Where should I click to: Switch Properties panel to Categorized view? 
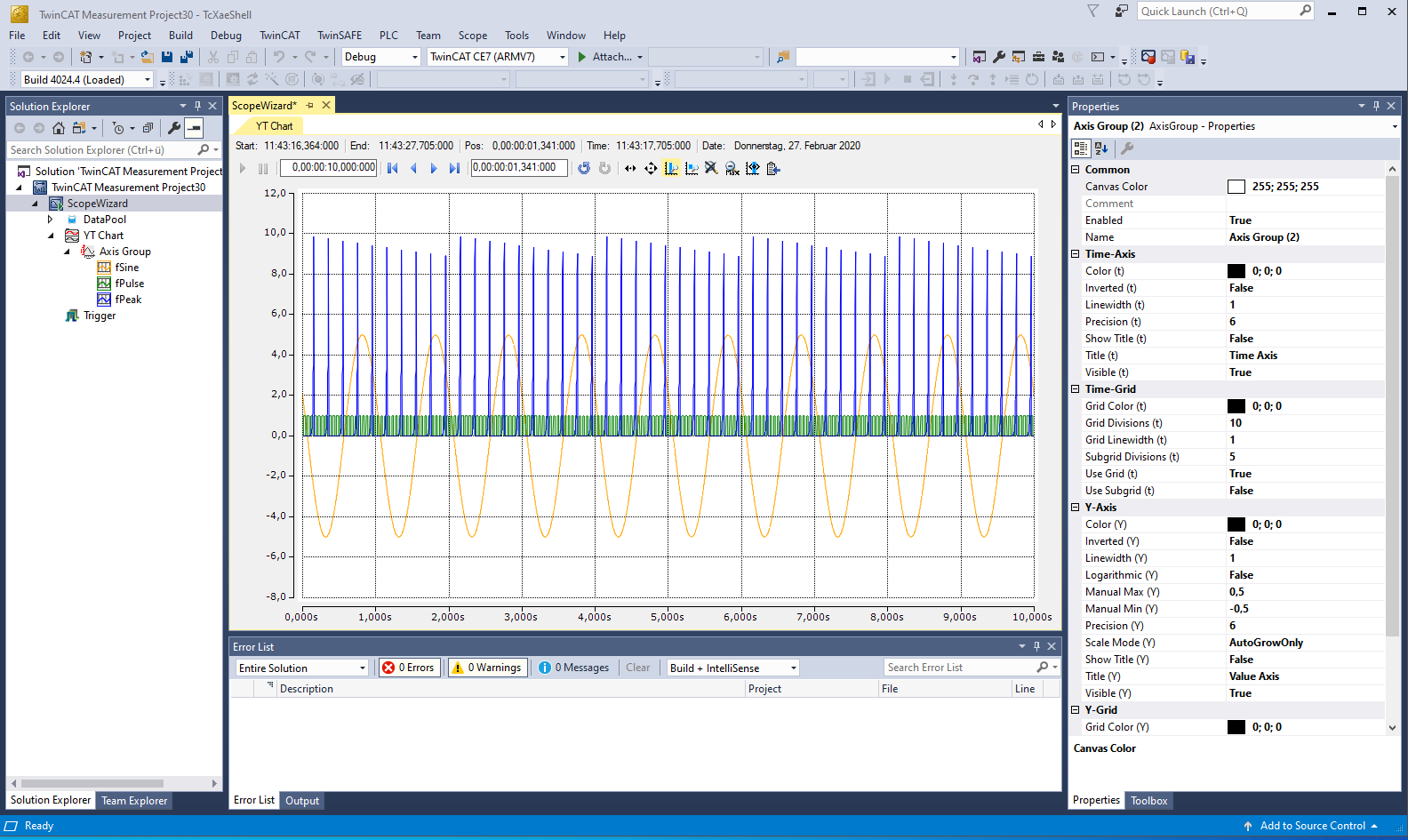[1081, 148]
